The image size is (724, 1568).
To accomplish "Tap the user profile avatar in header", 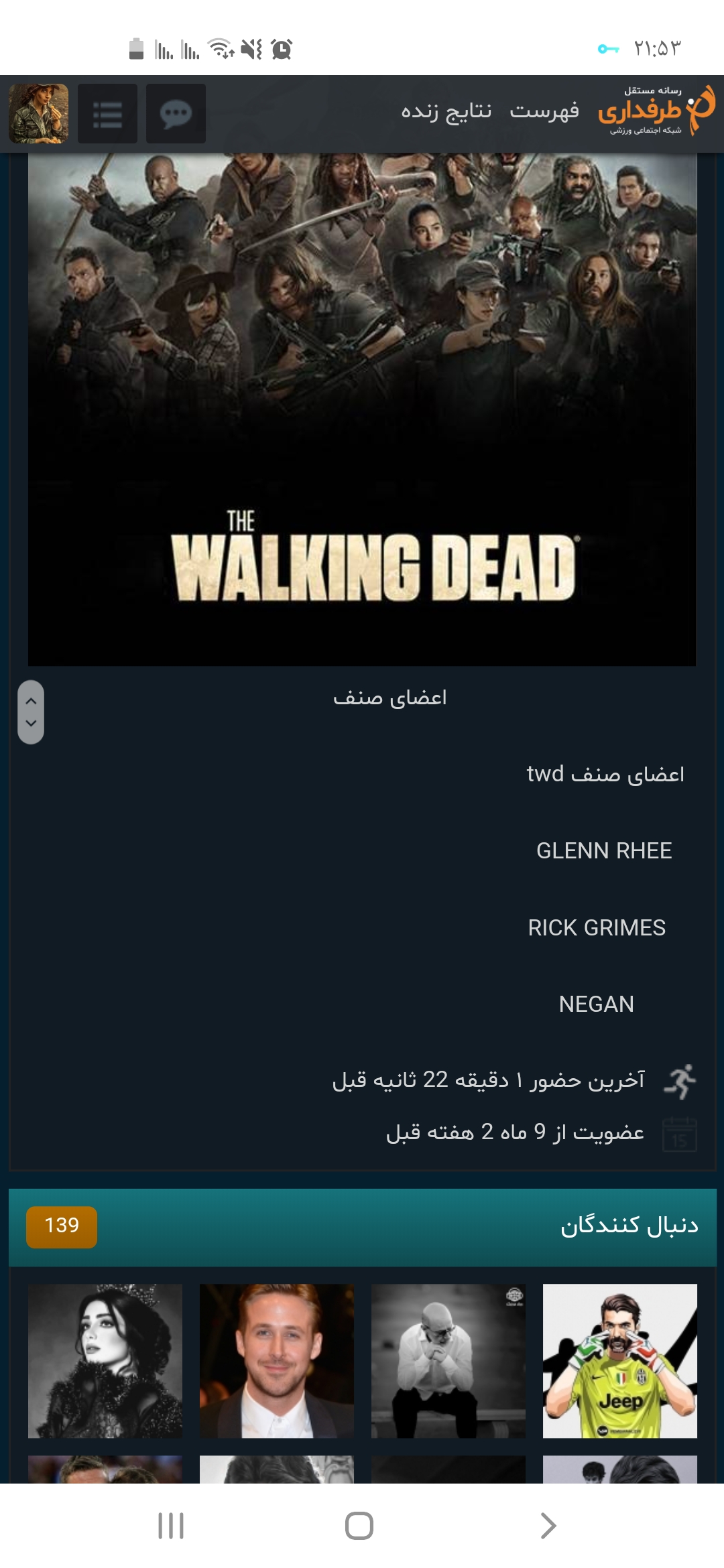I will pos(38,113).
